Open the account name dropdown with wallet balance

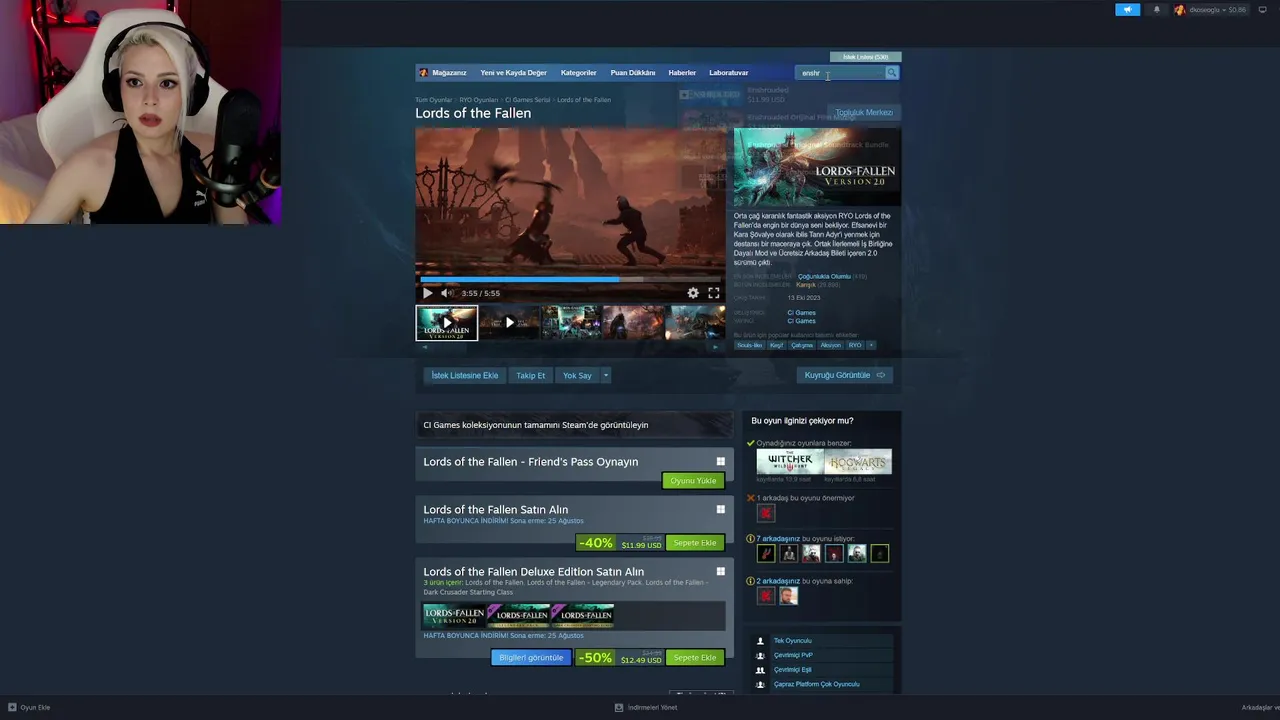pos(1211,10)
